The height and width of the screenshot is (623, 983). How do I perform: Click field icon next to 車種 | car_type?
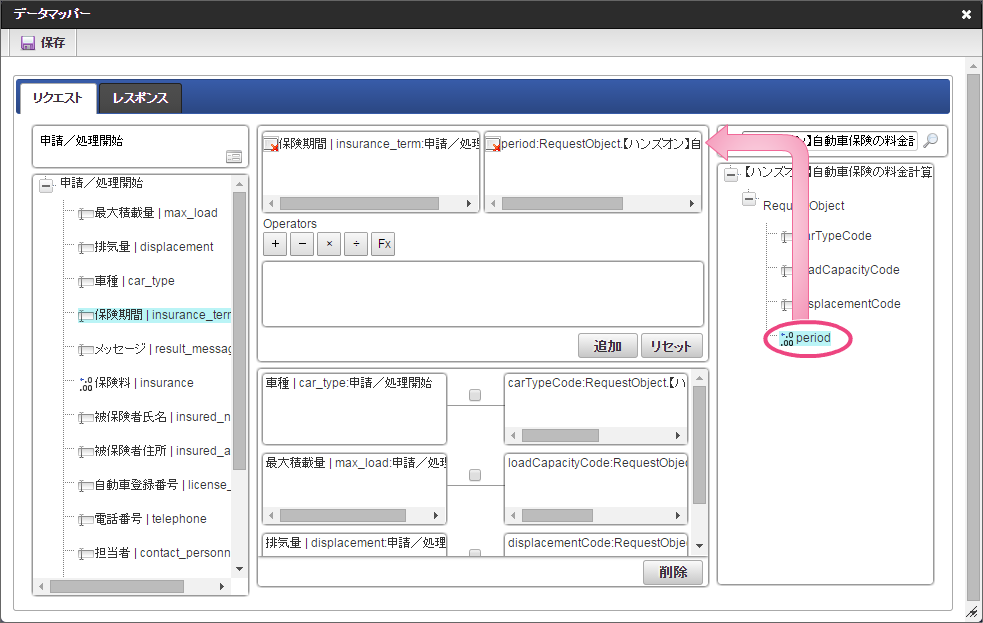86,281
